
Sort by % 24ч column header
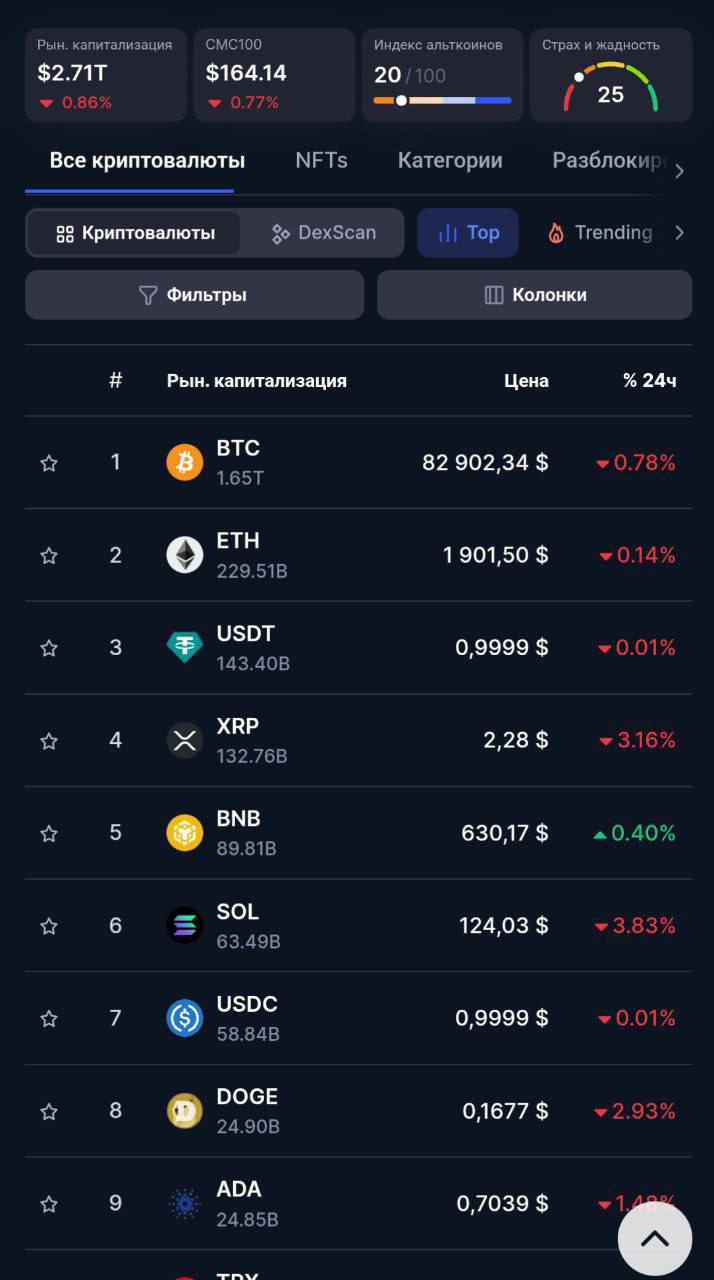tap(649, 380)
